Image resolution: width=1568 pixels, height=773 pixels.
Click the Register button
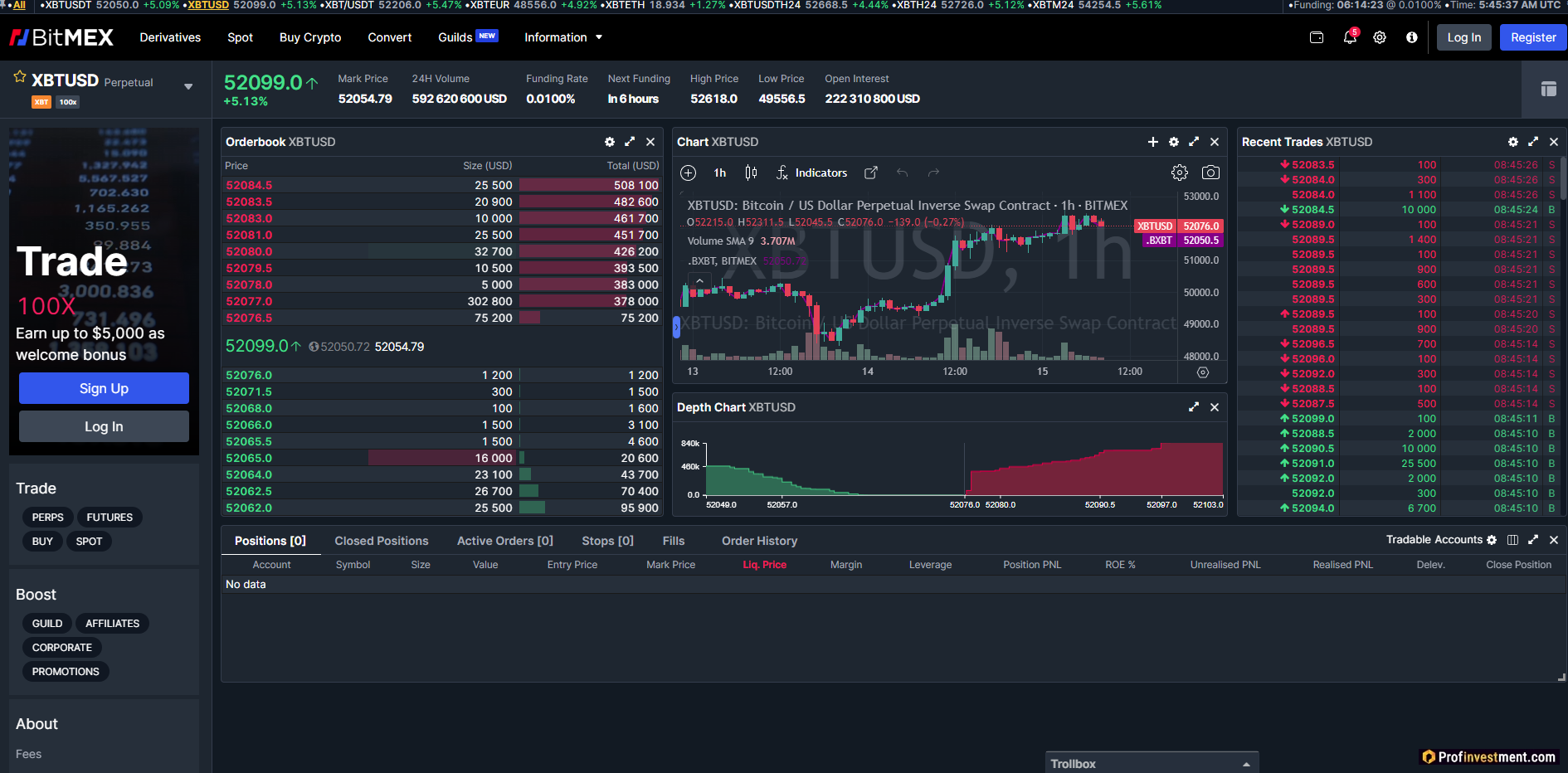[x=1533, y=37]
